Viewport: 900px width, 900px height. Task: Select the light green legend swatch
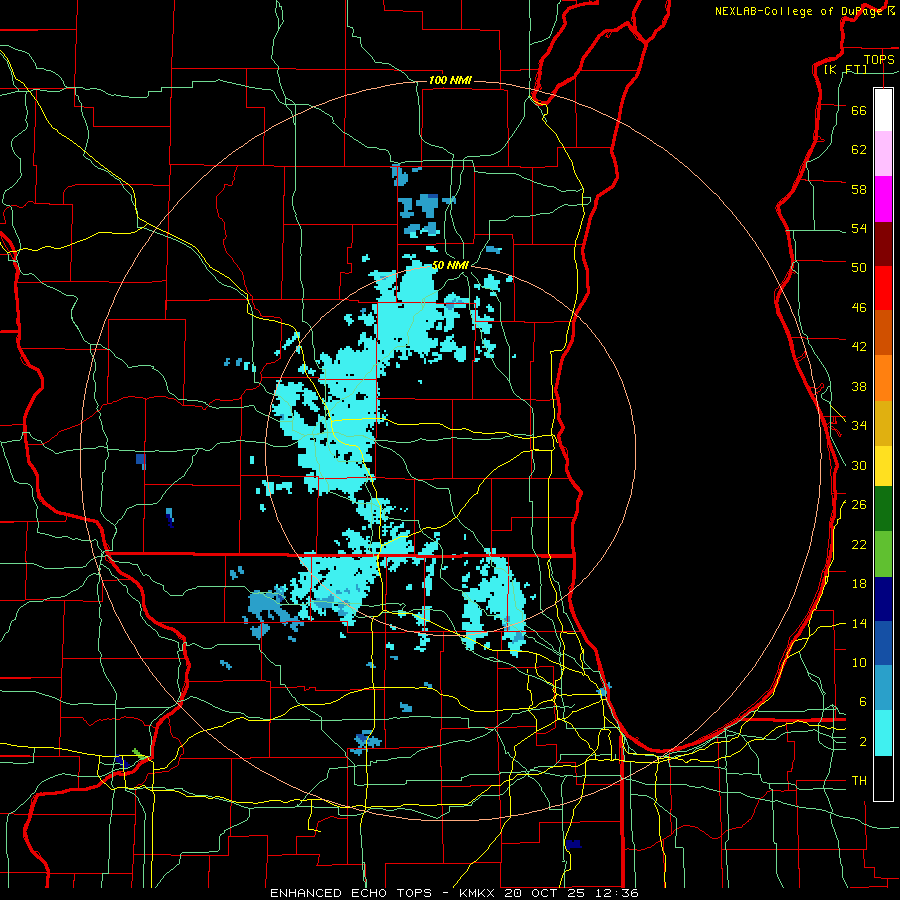click(x=883, y=554)
